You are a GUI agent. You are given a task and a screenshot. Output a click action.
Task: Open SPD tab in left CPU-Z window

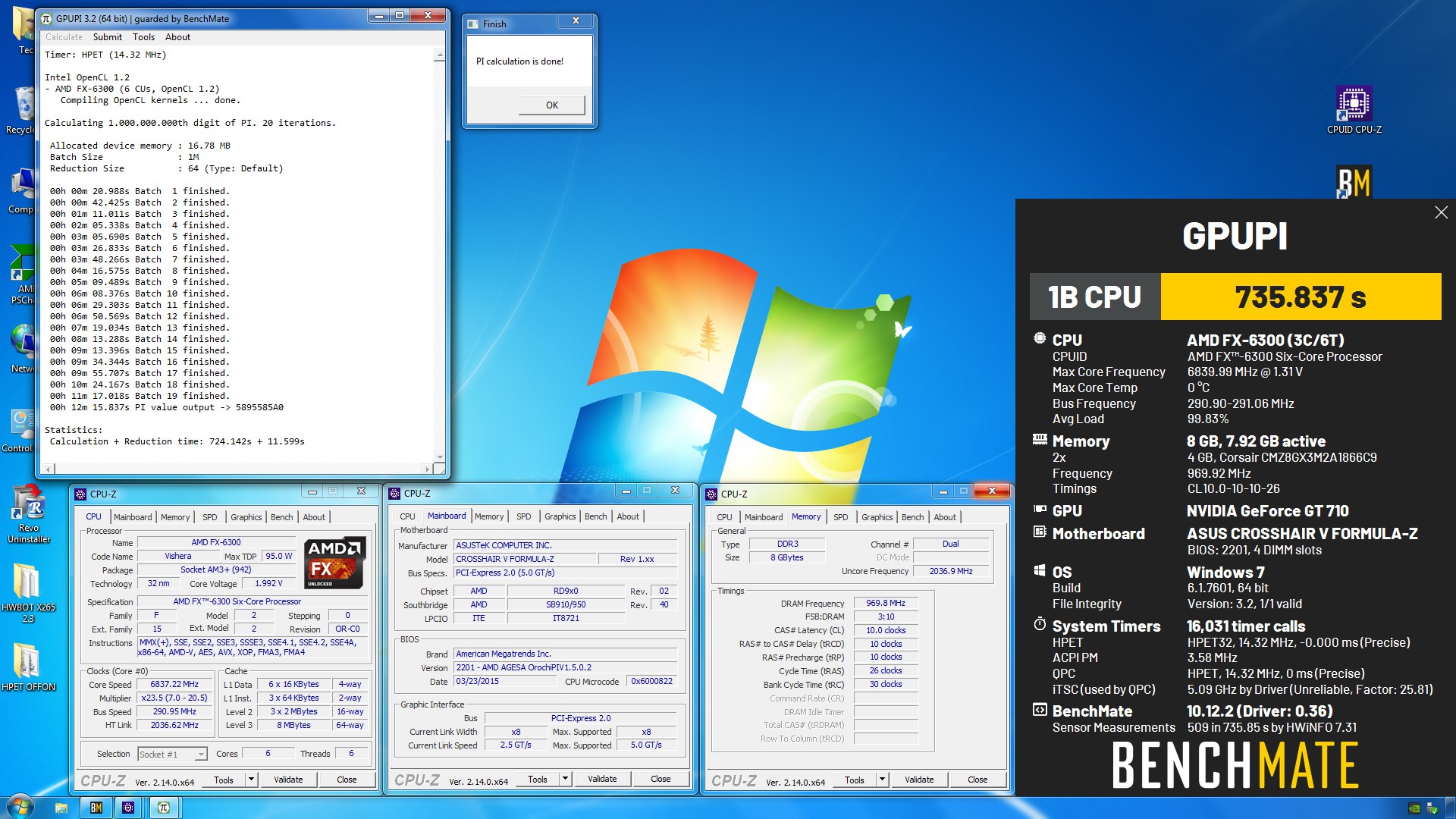coord(210,517)
